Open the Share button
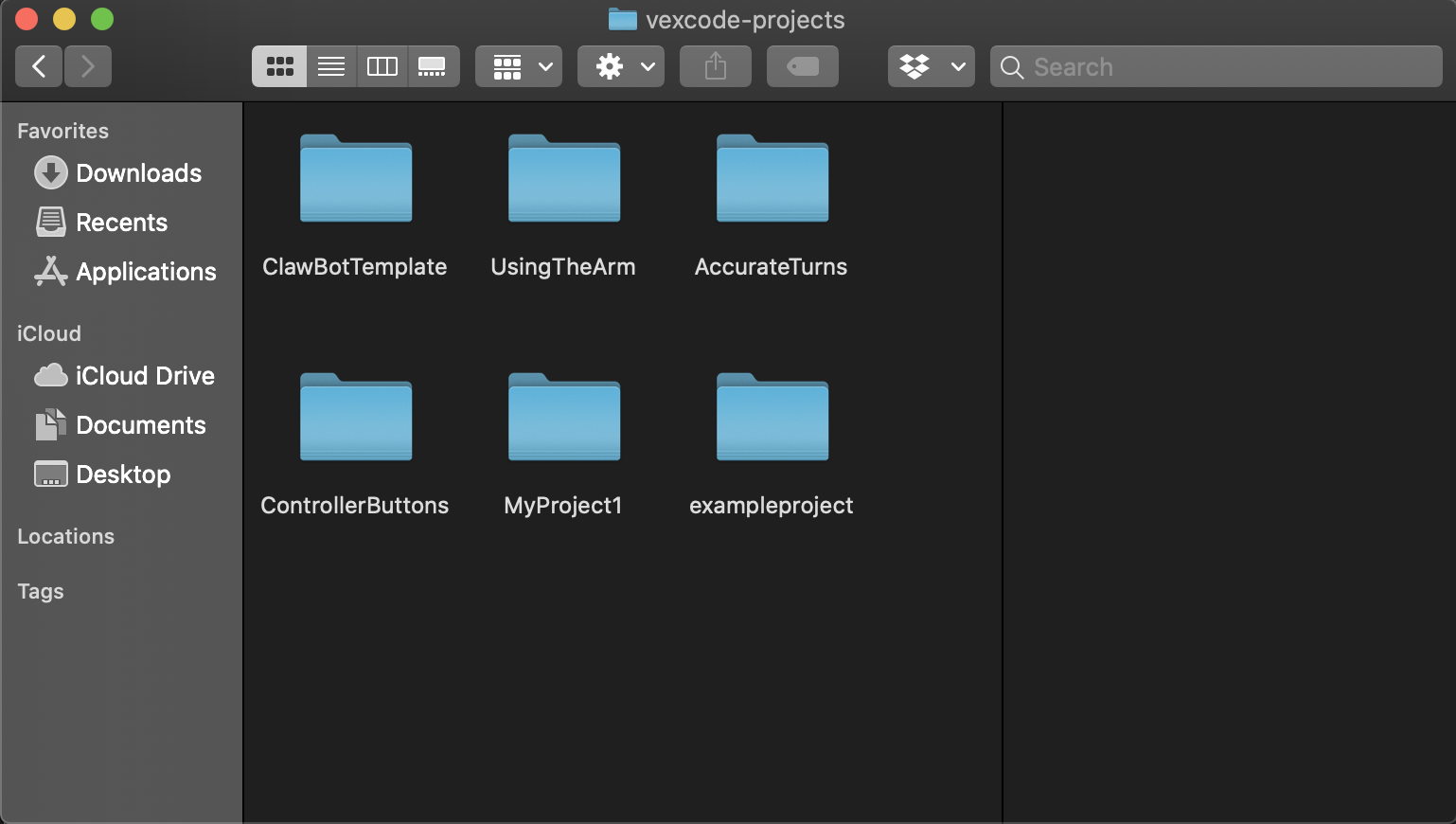The height and width of the screenshot is (824, 1456). (715, 66)
